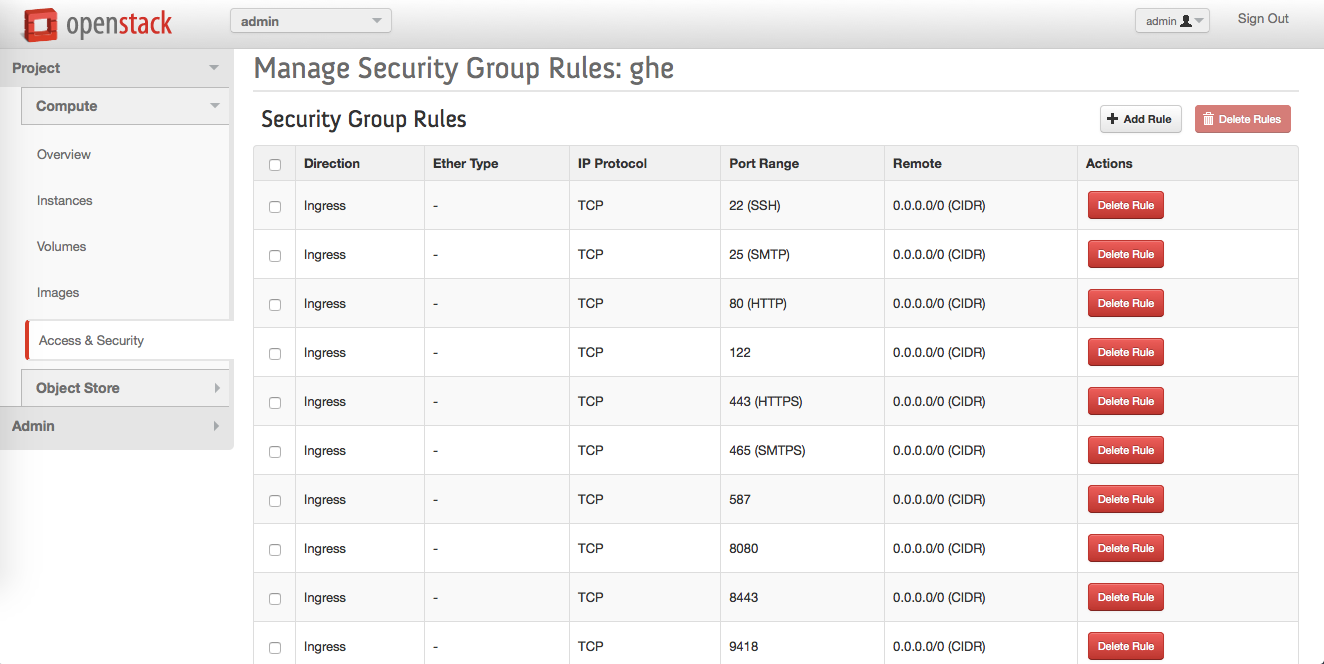Open the Overview page
The image size is (1324, 664).
64,155
